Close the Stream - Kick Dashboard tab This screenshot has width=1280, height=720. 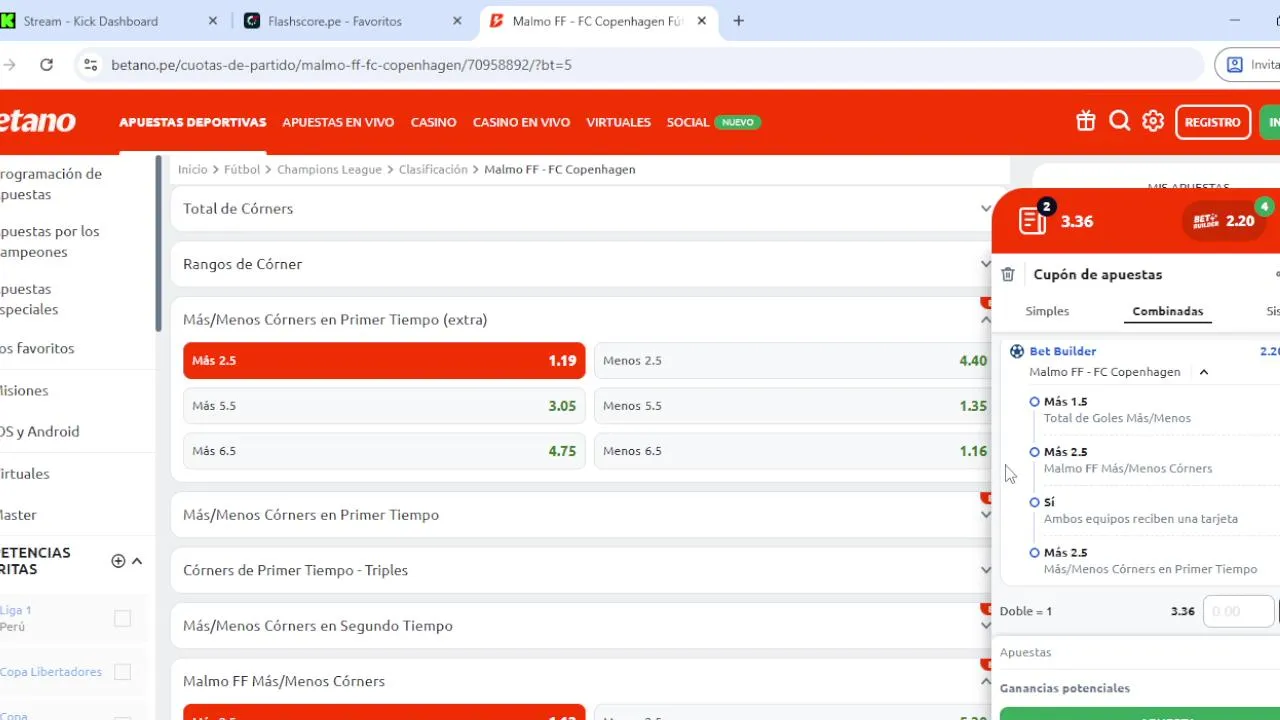click(213, 21)
